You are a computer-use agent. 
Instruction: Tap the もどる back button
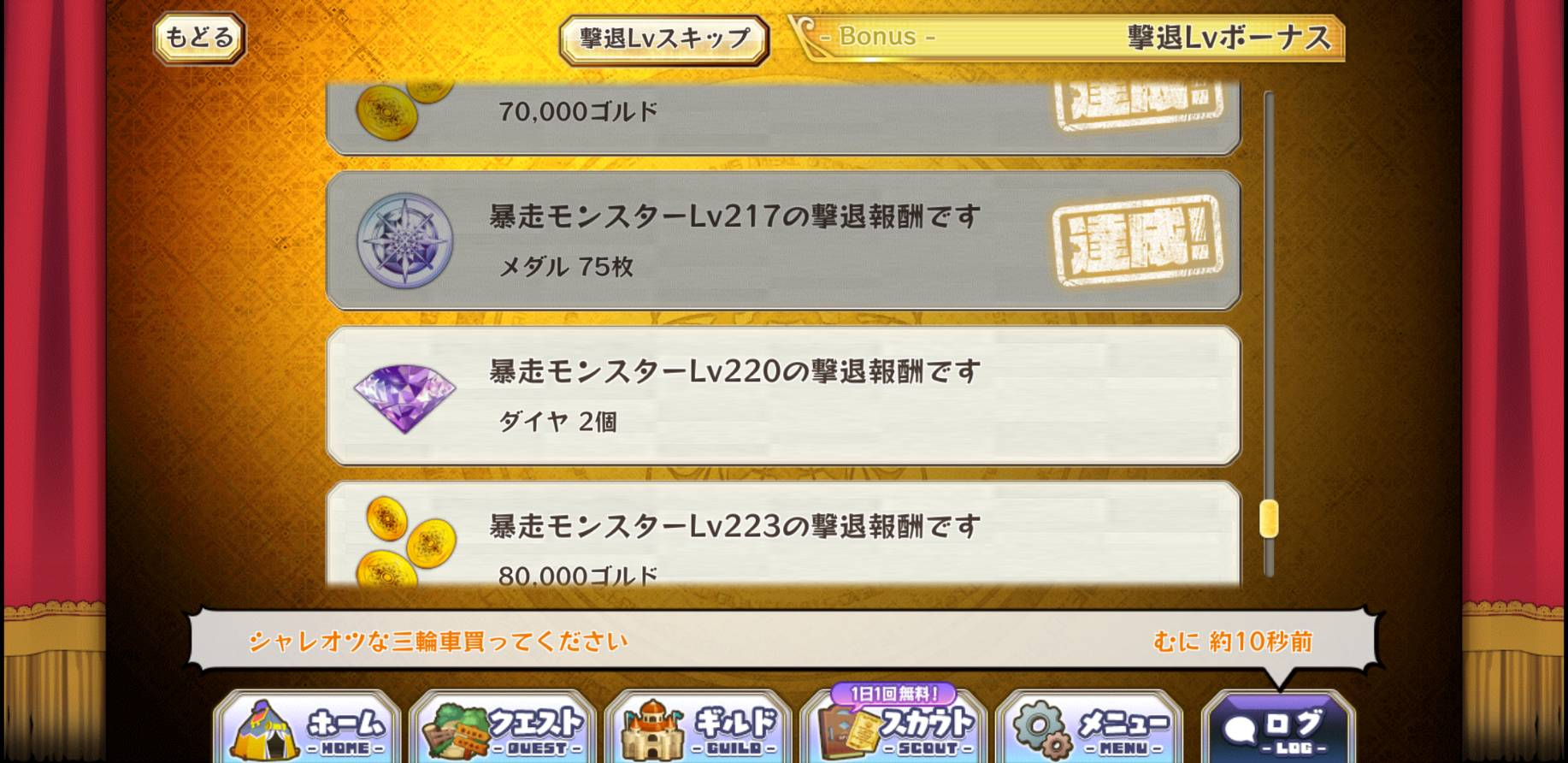coord(199,38)
